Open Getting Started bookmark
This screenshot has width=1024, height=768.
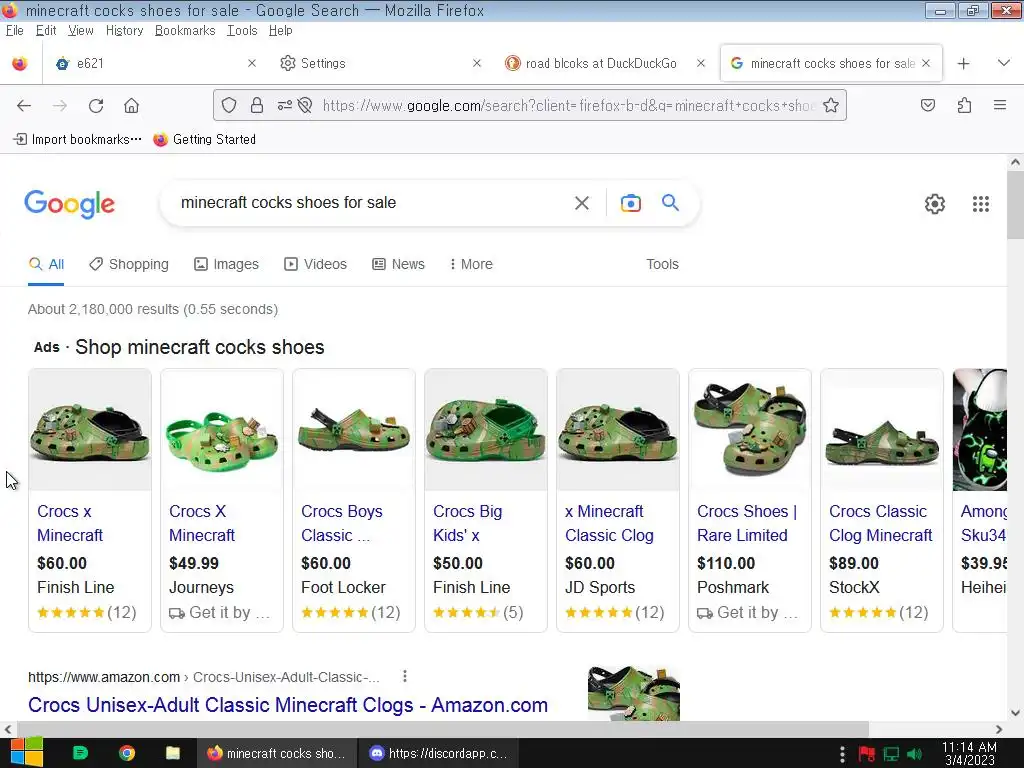204,139
